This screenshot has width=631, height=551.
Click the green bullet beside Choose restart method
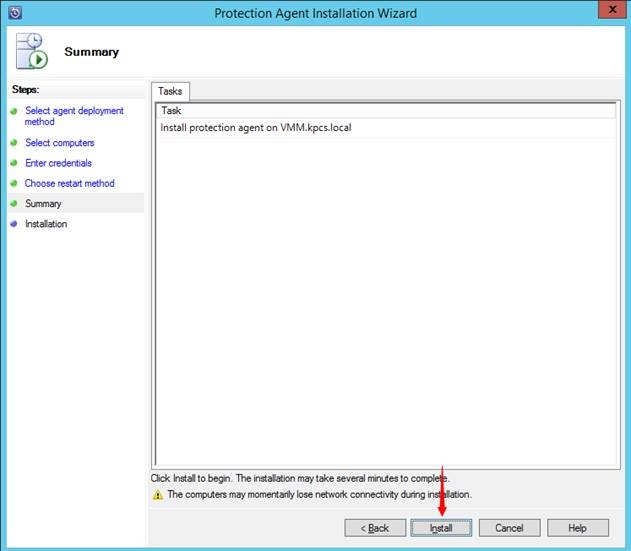(x=14, y=184)
